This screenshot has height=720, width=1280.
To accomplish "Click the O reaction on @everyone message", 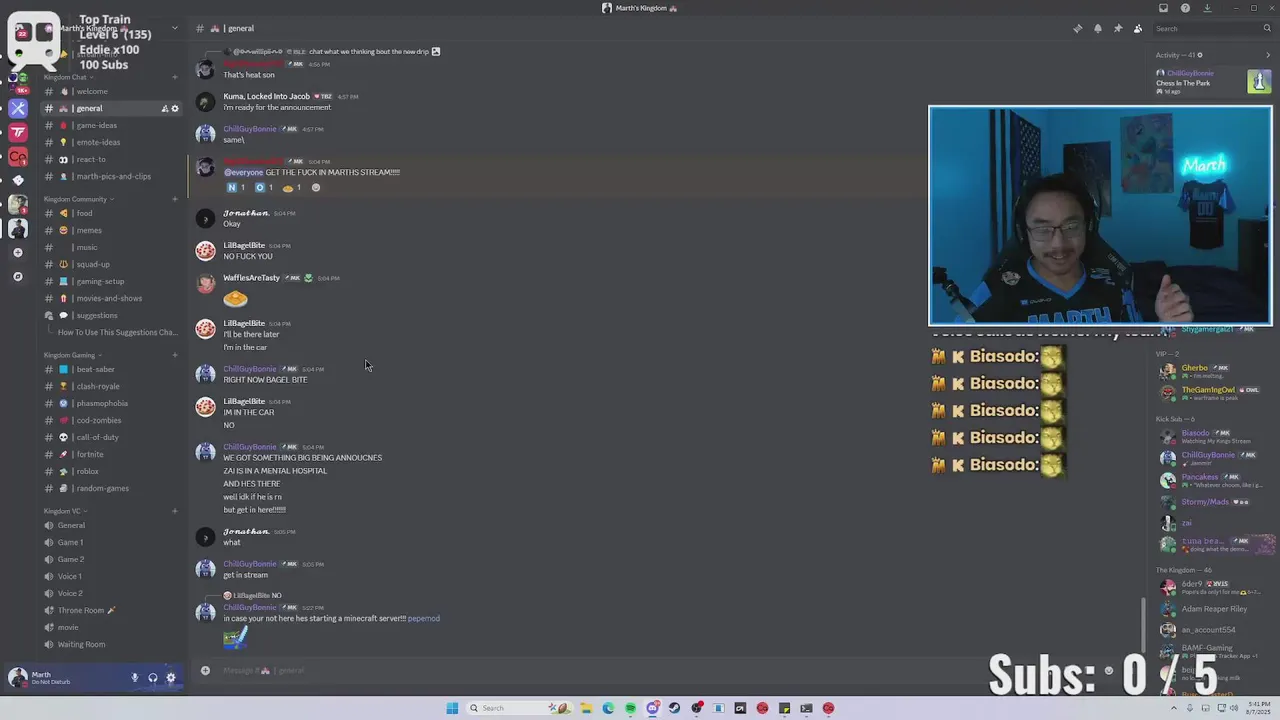I will pos(263,187).
